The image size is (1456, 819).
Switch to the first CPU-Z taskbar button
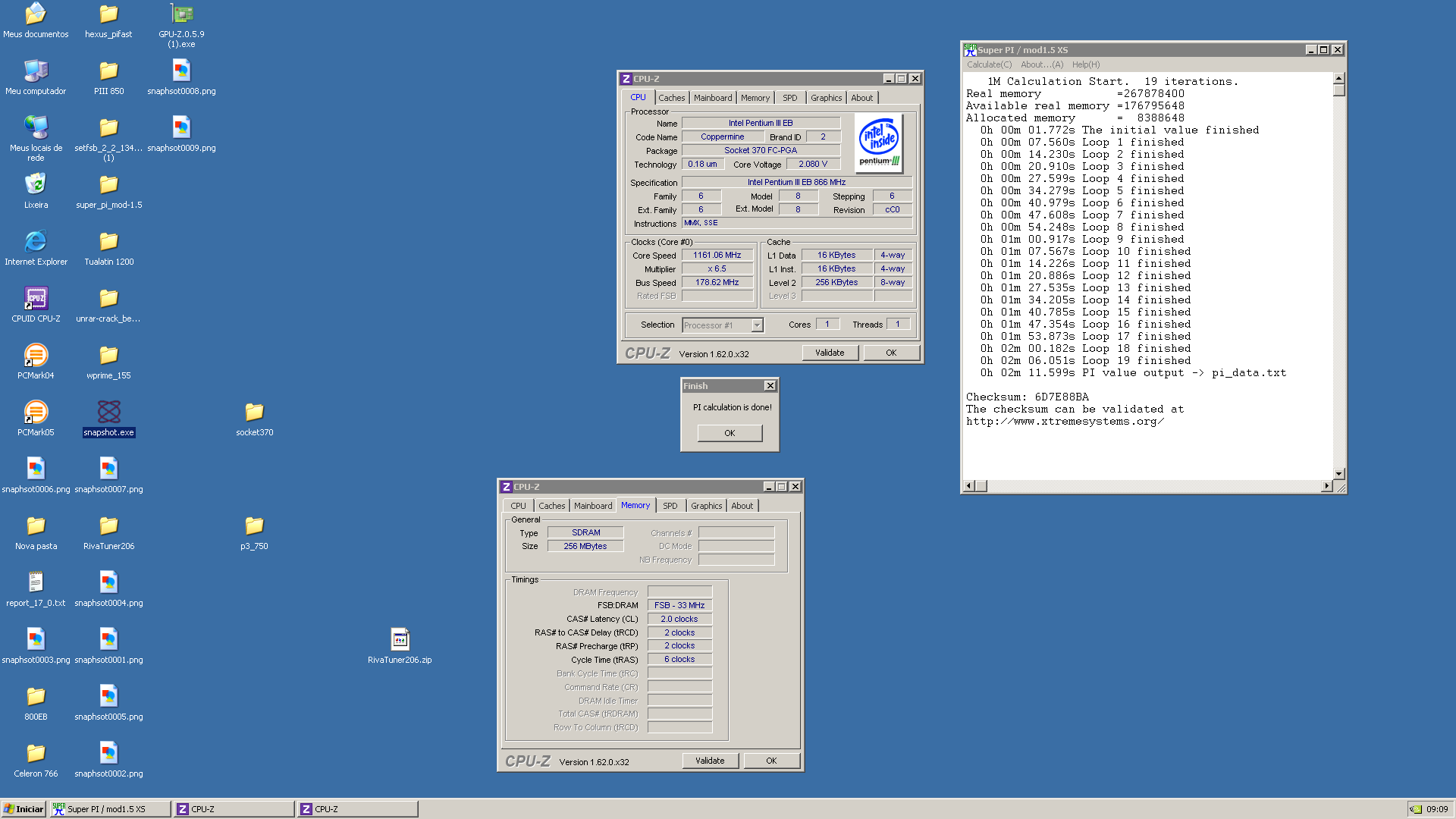(x=234, y=809)
